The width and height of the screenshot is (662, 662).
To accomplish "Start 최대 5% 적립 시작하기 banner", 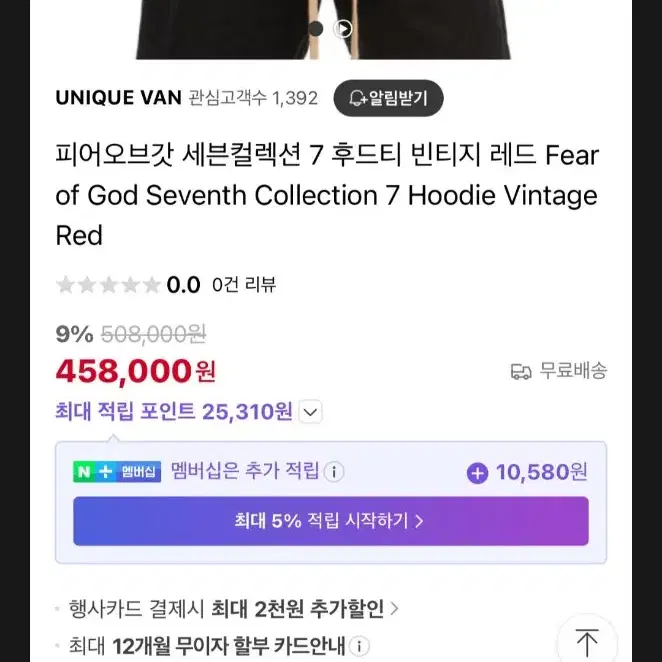I will pyautogui.click(x=331, y=521).
